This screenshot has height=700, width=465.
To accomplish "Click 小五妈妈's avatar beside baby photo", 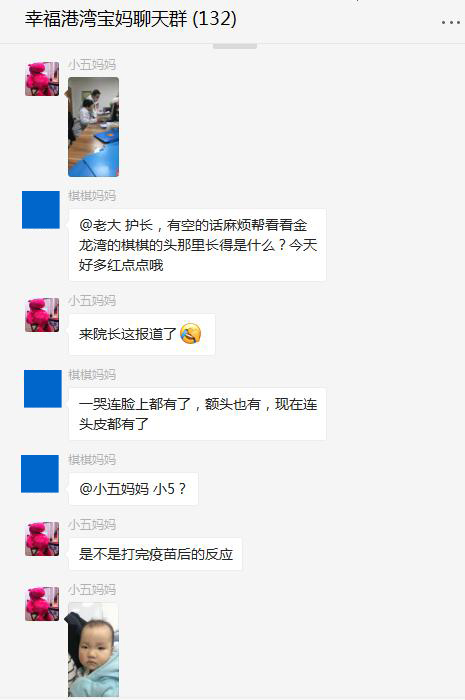I will click(x=42, y=604).
